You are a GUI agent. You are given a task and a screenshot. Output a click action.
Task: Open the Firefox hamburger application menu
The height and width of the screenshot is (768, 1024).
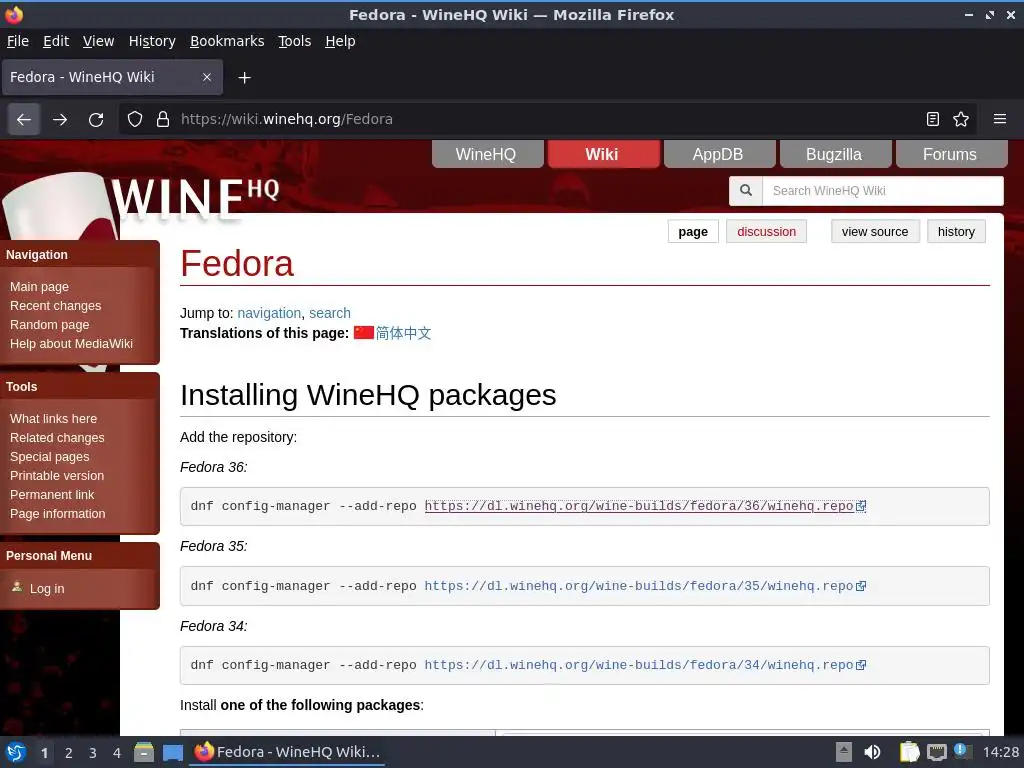[x=999, y=120]
